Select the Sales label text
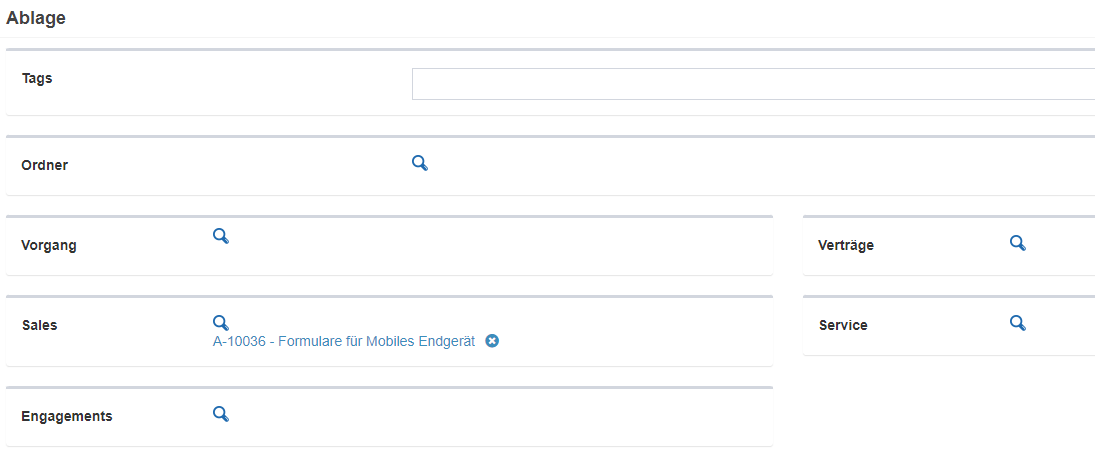The height and width of the screenshot is (454, 1095). 39,325
